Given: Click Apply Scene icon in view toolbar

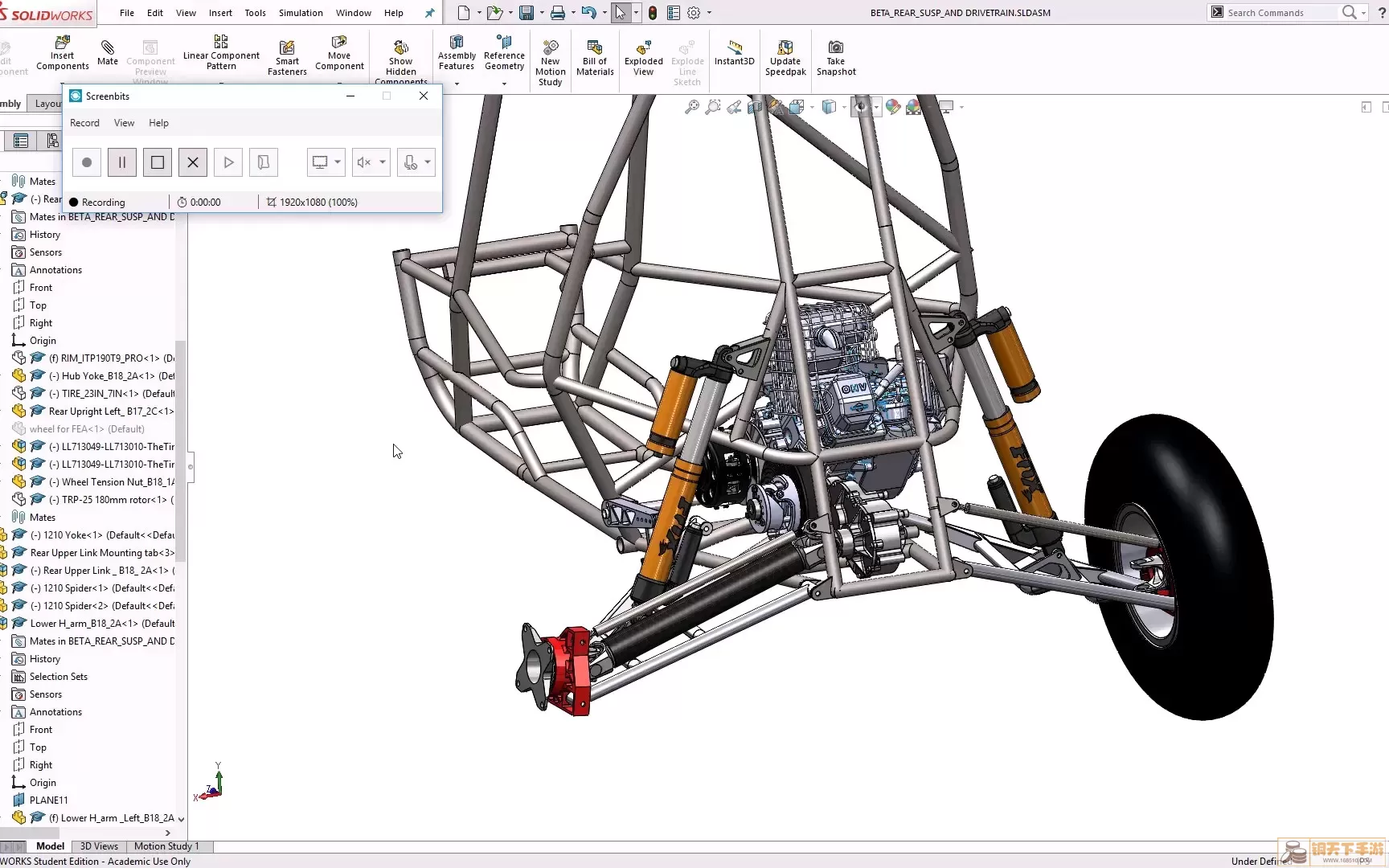Looking at the screenshot, I should (914, 107).
